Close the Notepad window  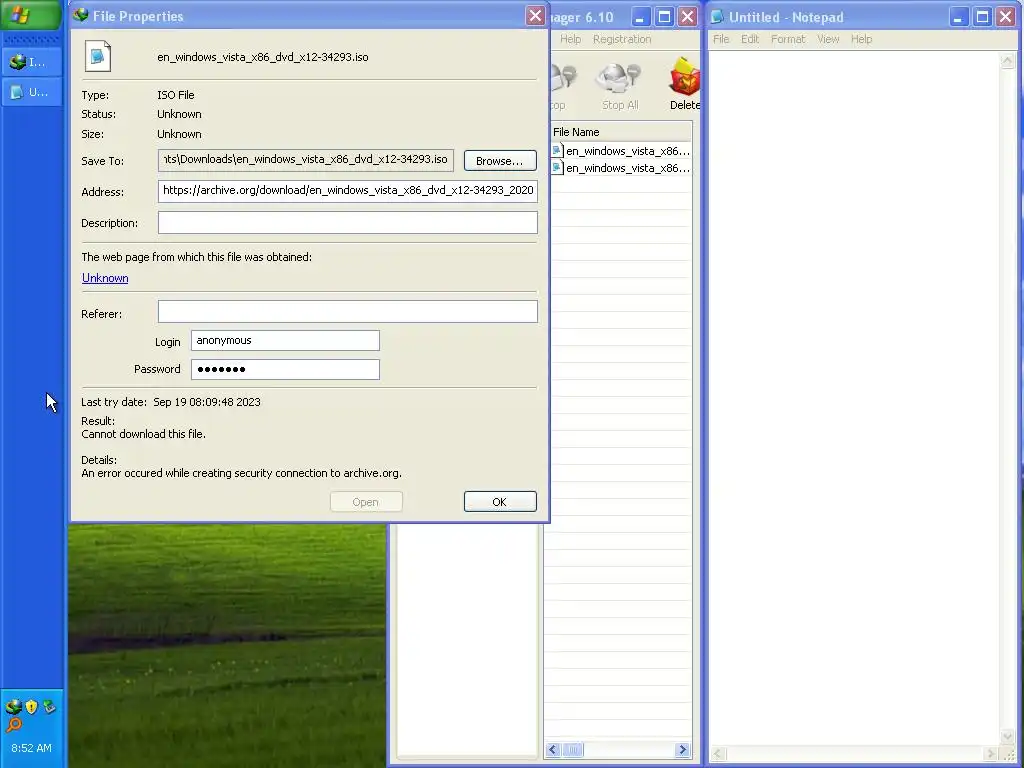1006,16
